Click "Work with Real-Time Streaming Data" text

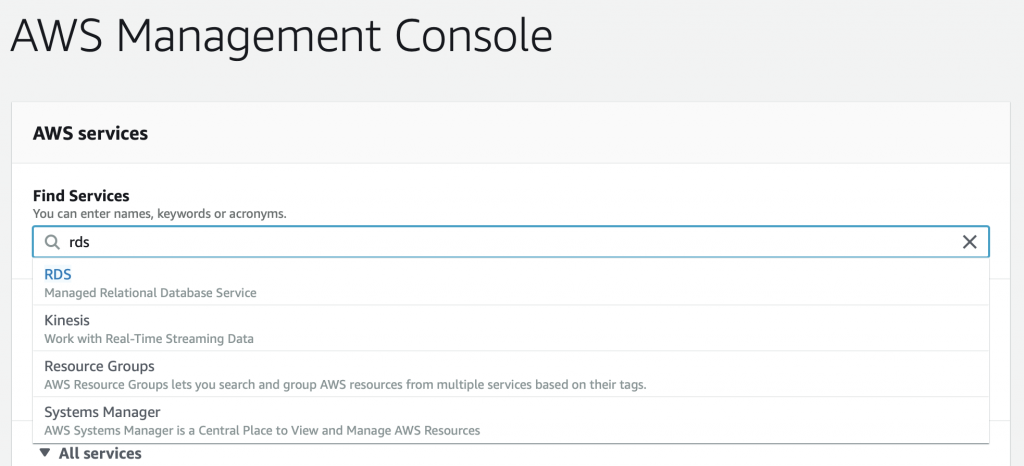tap(149, 339)
